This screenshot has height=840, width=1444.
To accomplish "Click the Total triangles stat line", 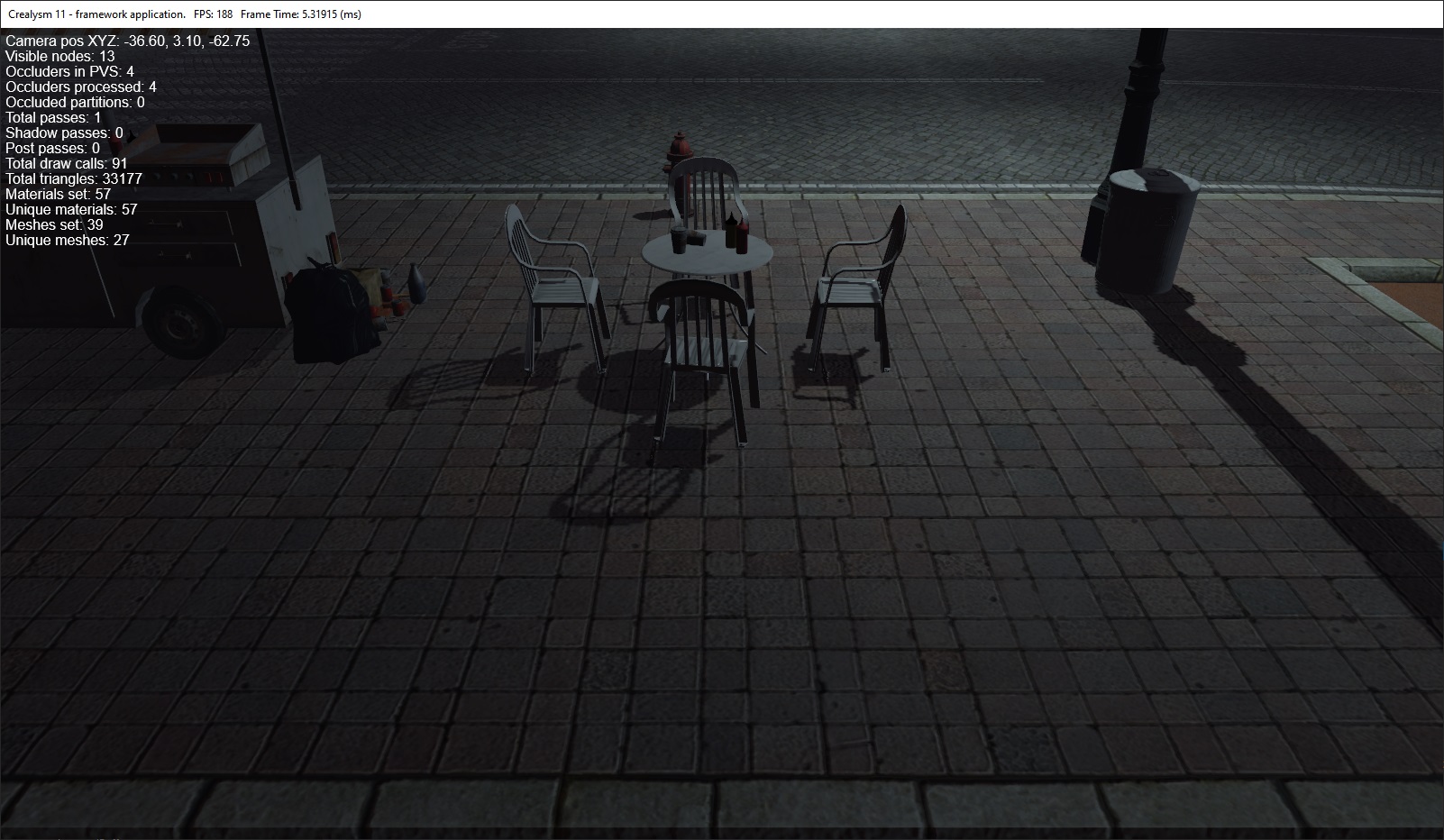I will (x=74, y=178).
